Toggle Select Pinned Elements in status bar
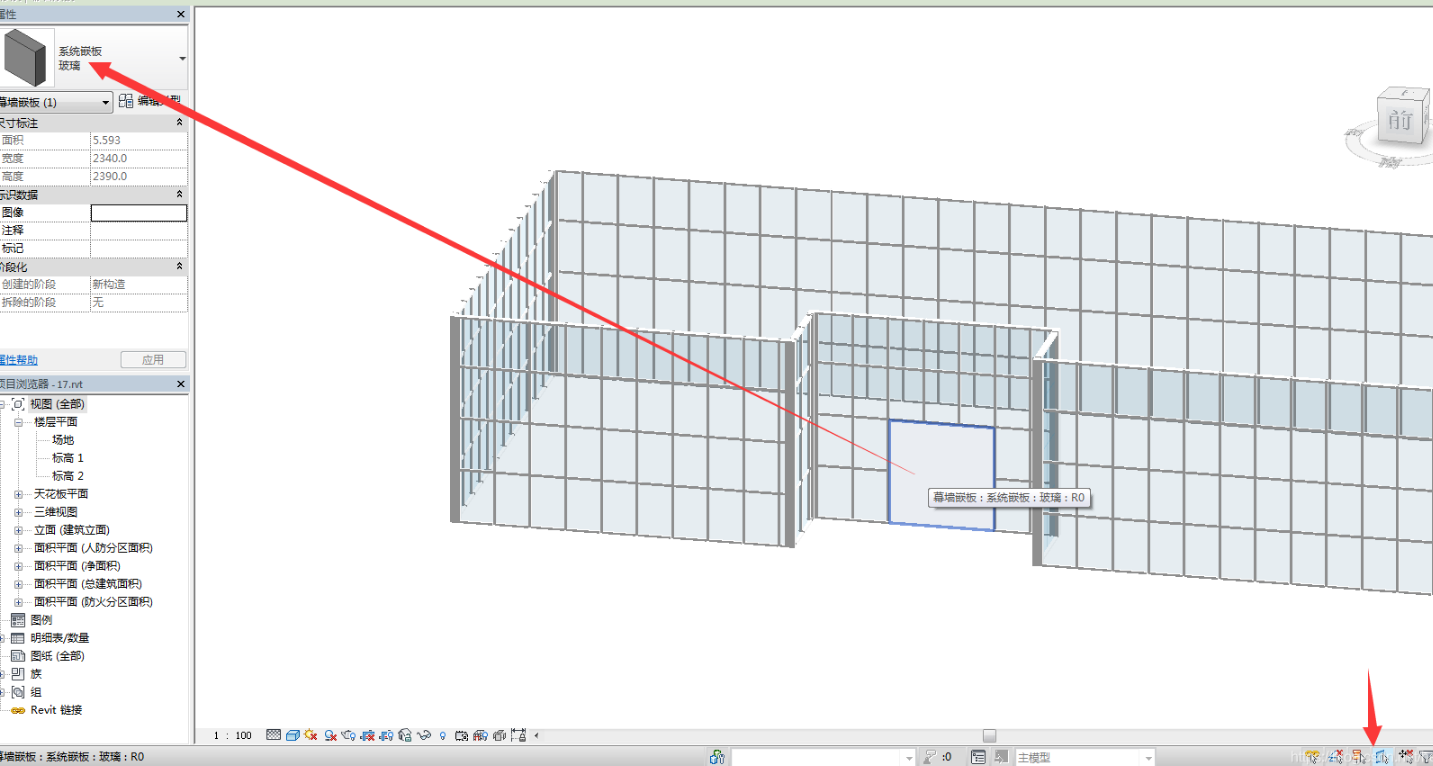Image resolution: width=1433 pixels, height=766 pixels. point(1358,758)
